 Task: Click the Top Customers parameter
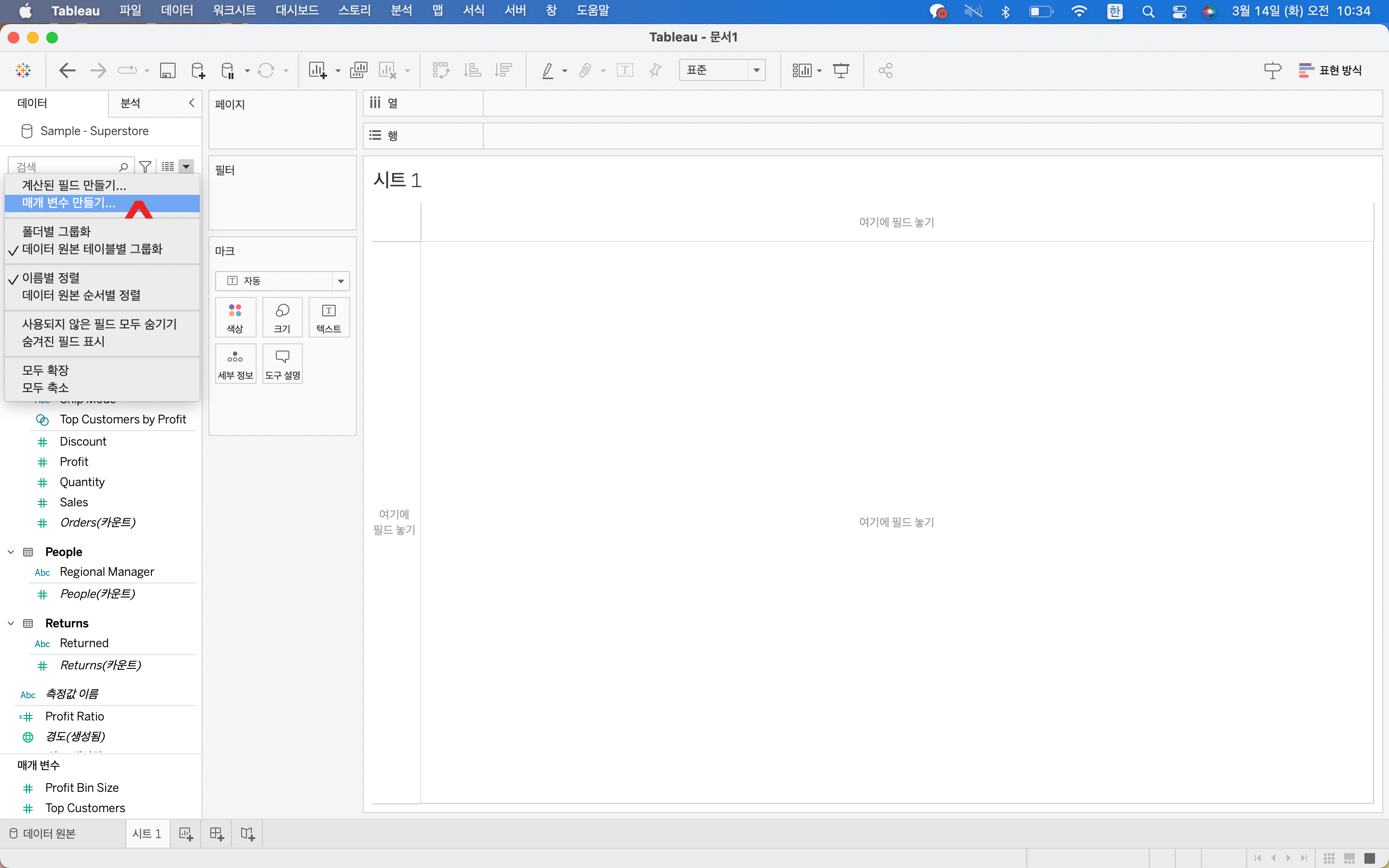85,808
